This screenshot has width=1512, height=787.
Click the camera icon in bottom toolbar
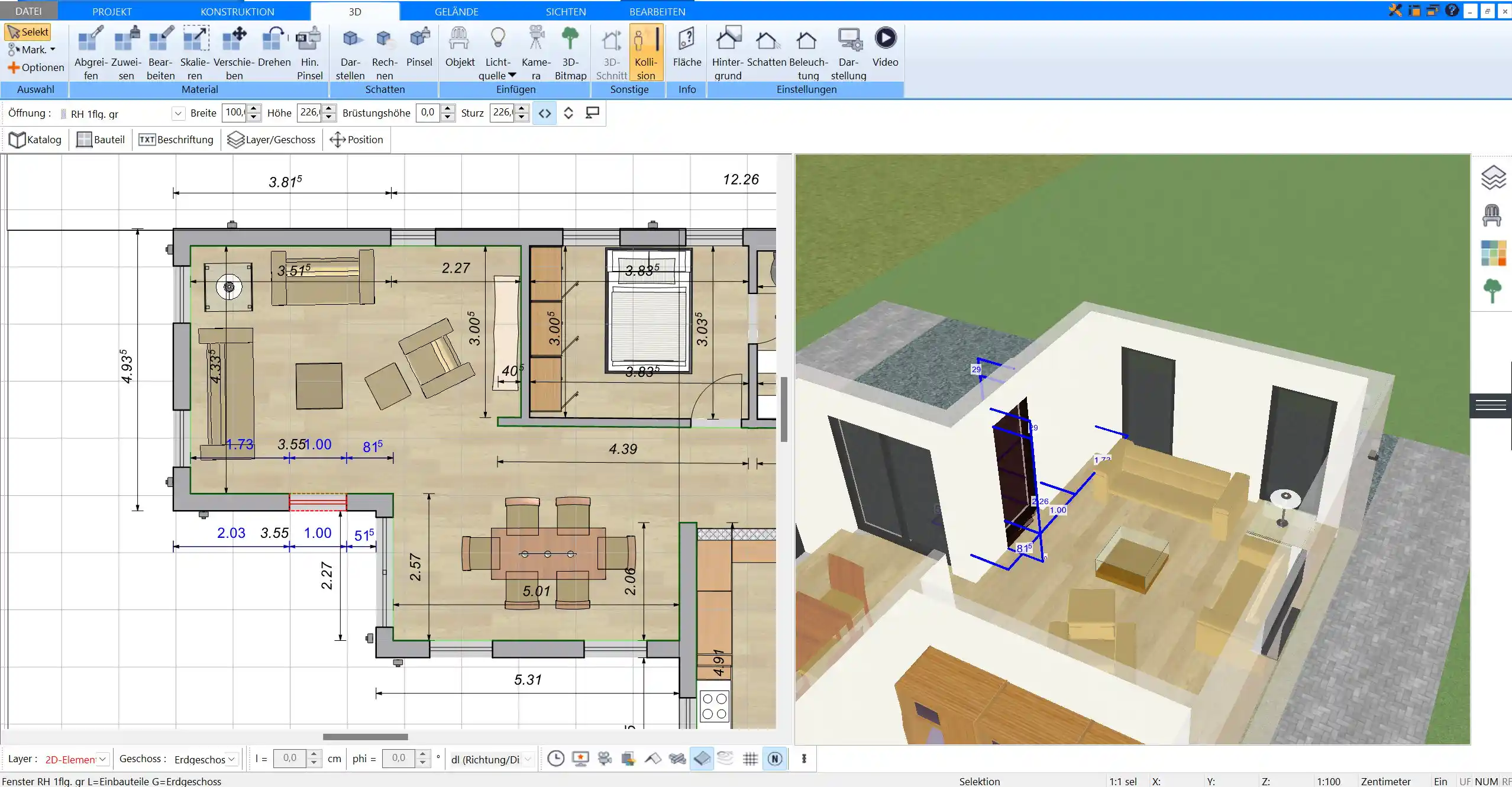[x=605, y=759]
